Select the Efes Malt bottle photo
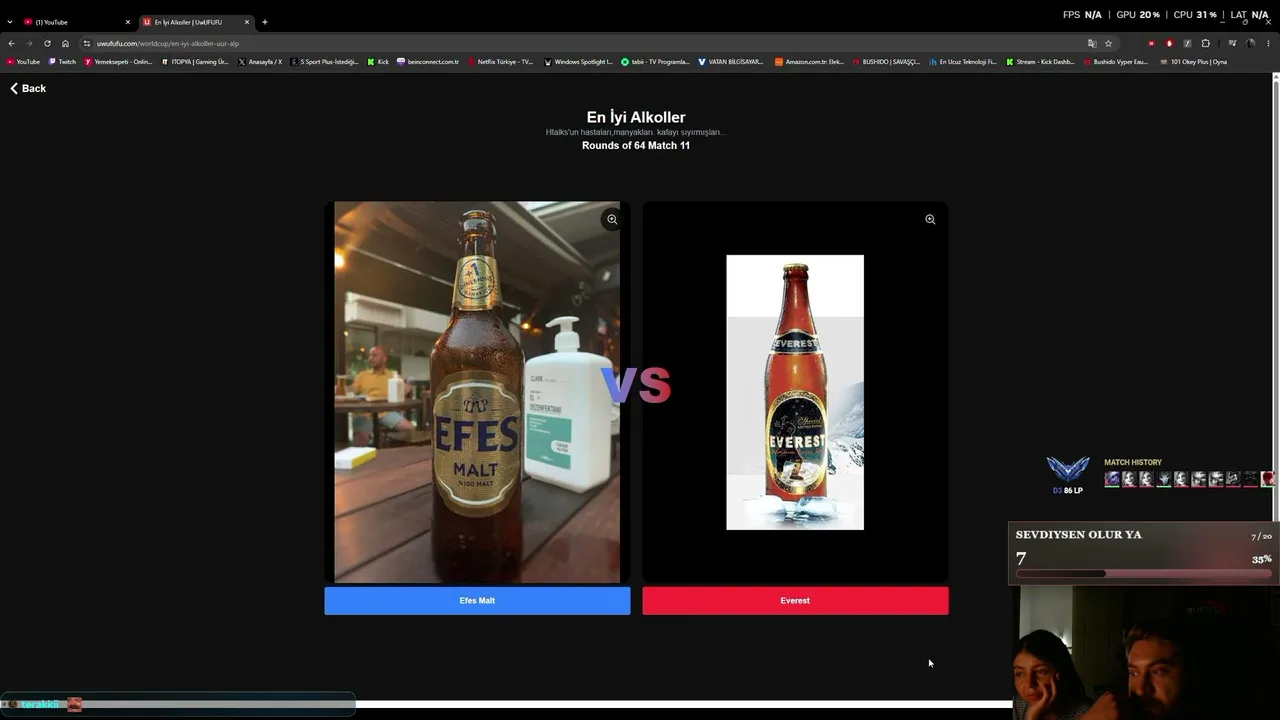The image size is (1280, 720). coord(477,392)
